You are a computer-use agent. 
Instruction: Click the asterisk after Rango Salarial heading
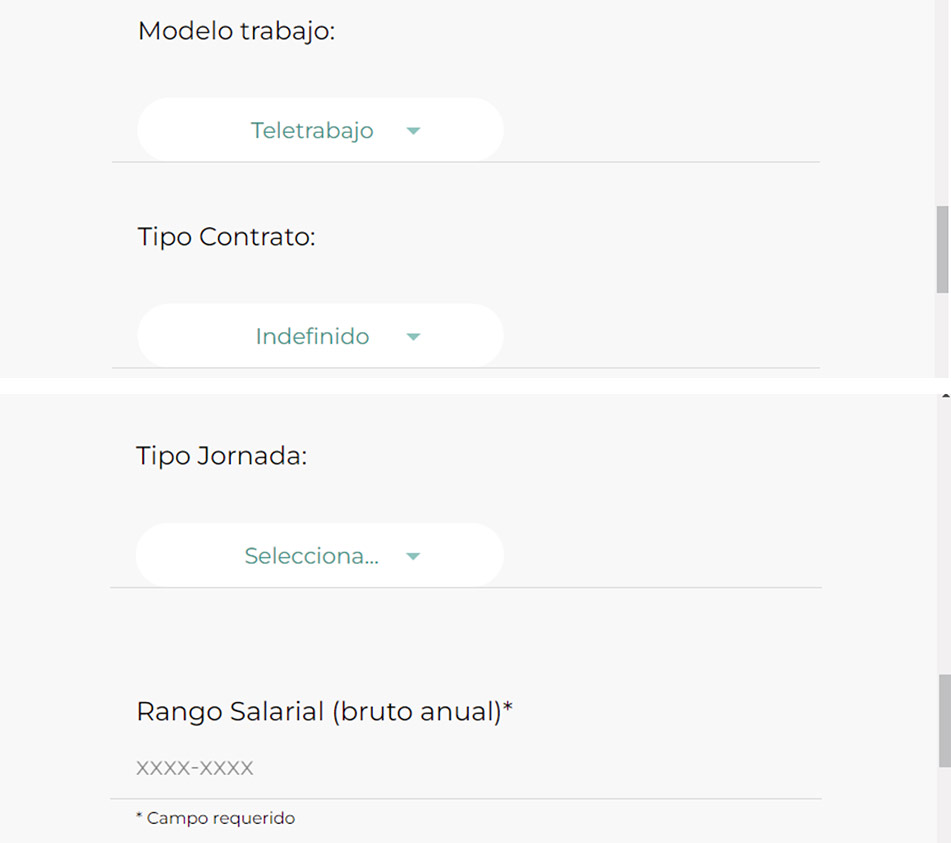(x=508, y=709)
